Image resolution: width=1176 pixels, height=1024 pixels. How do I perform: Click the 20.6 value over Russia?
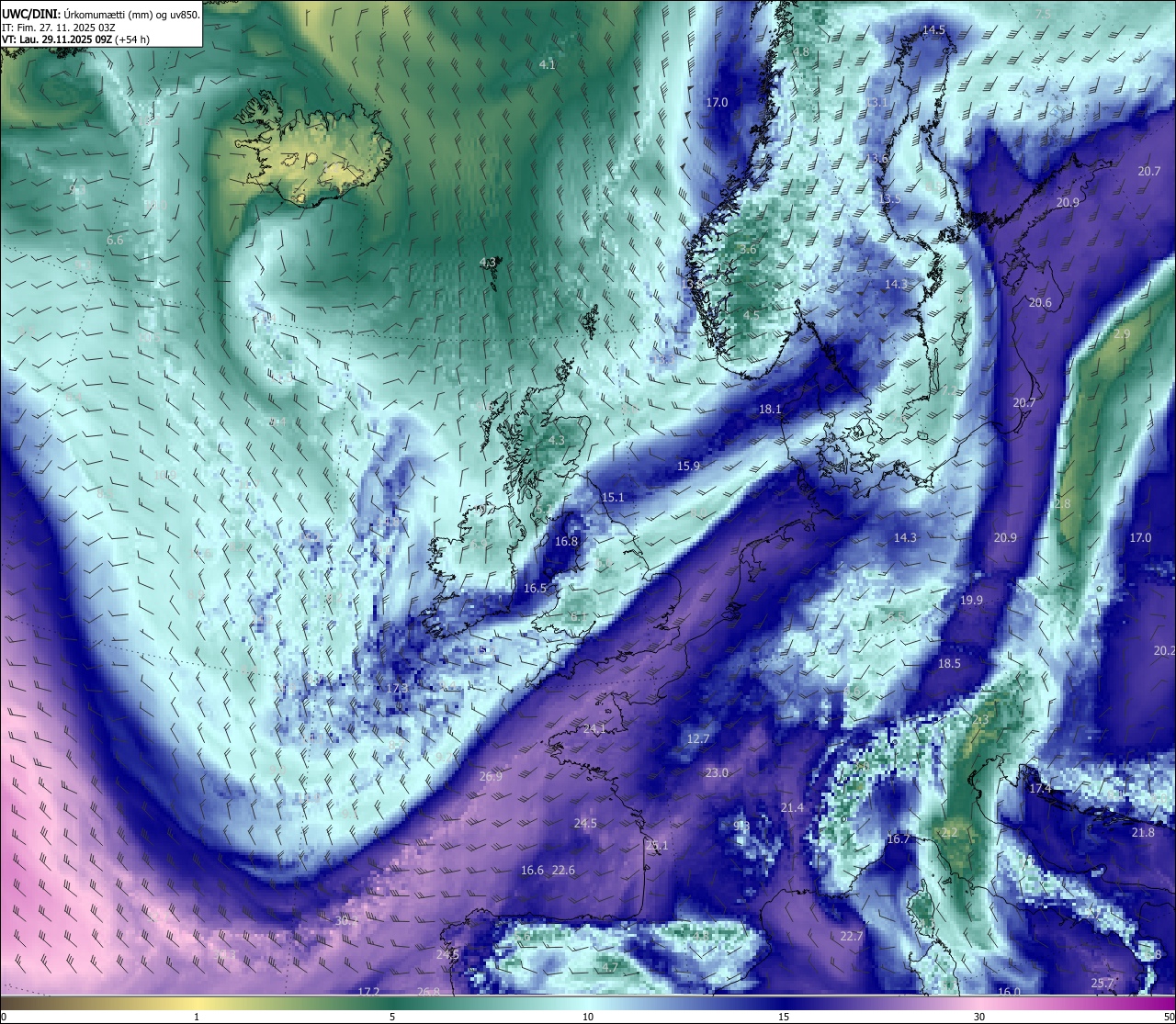click(1040, 303)
